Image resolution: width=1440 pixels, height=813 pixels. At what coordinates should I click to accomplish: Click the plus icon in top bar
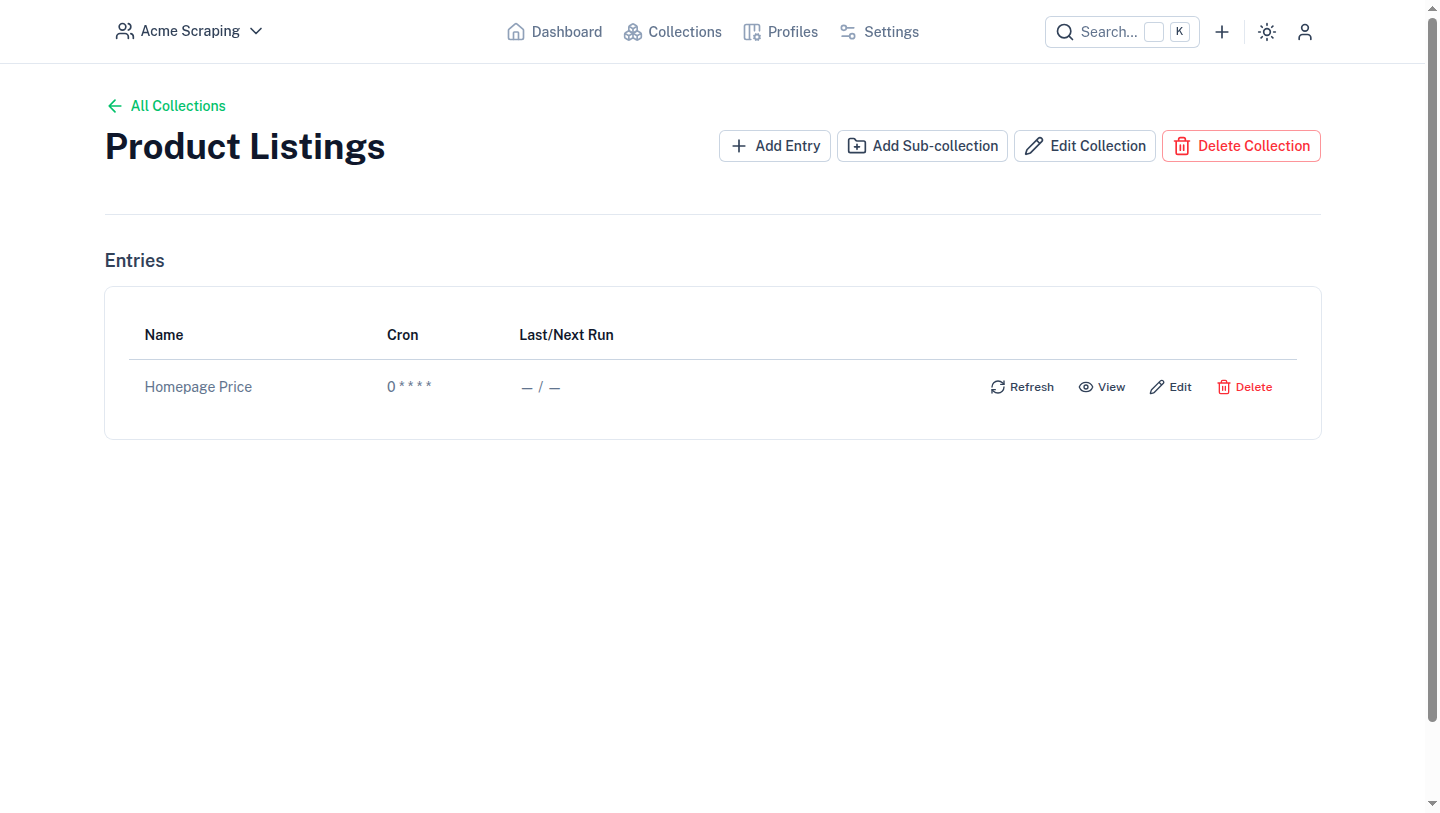pyautogui.click(x=1222, y=32)
